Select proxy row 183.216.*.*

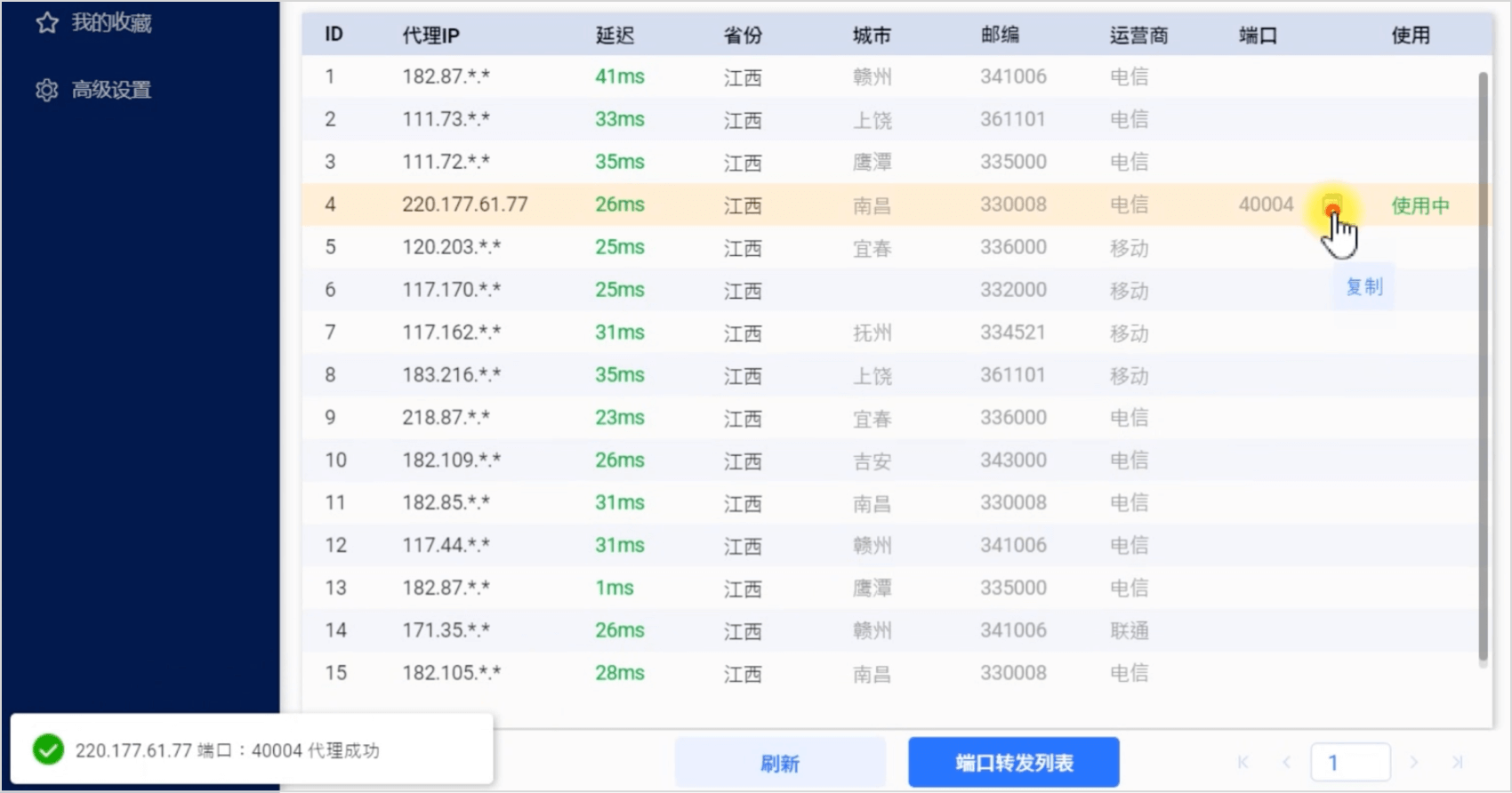pos(889,375)
